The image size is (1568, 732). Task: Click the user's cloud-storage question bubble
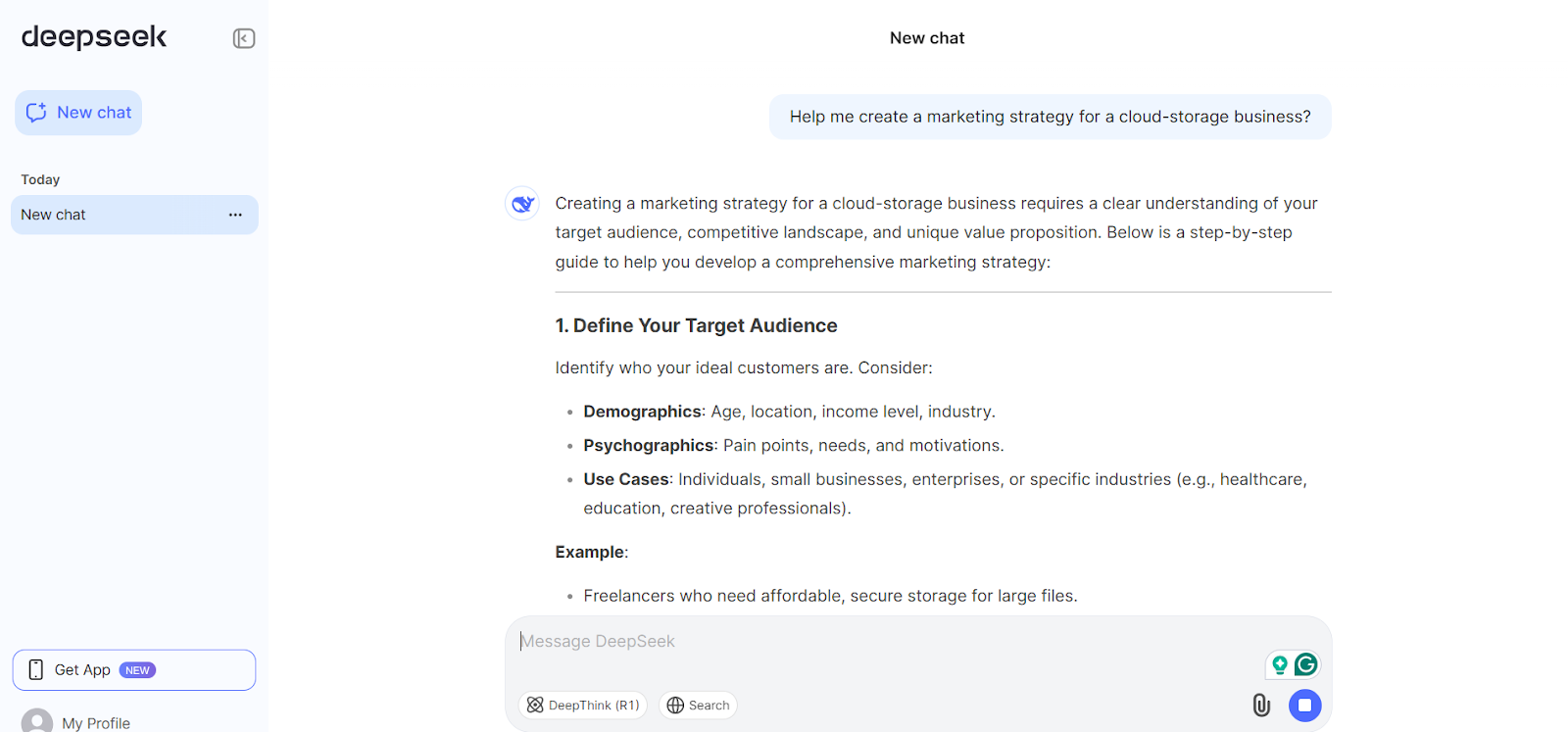pyautogui.click(x=1050, y=117)
